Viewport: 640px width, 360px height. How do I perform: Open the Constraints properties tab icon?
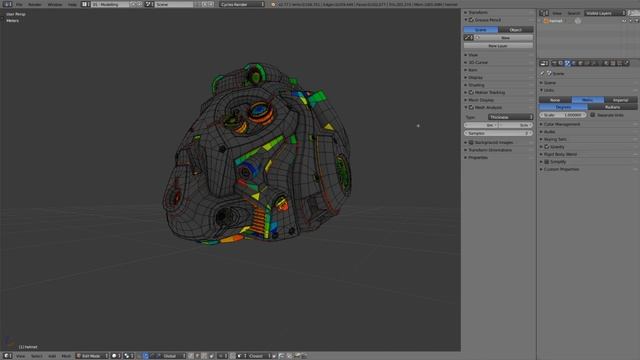tap(587, 63)
